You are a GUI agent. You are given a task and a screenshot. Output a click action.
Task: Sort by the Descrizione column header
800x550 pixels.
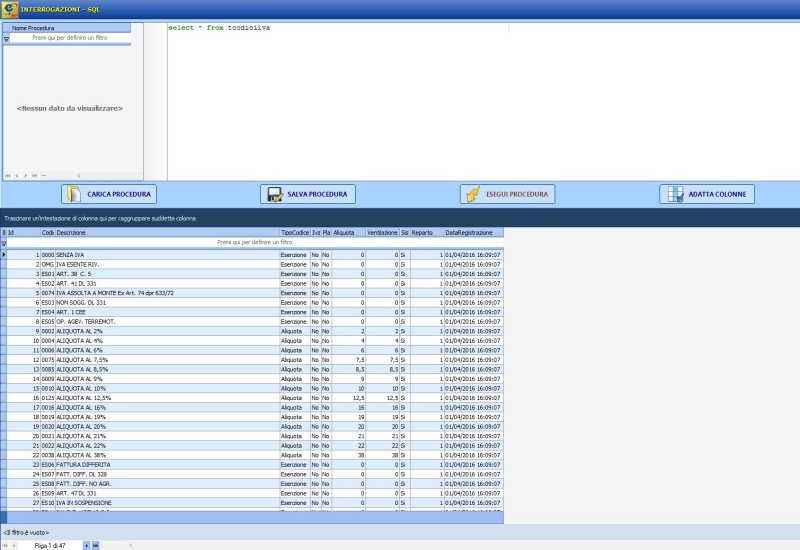tap(167, 233)
